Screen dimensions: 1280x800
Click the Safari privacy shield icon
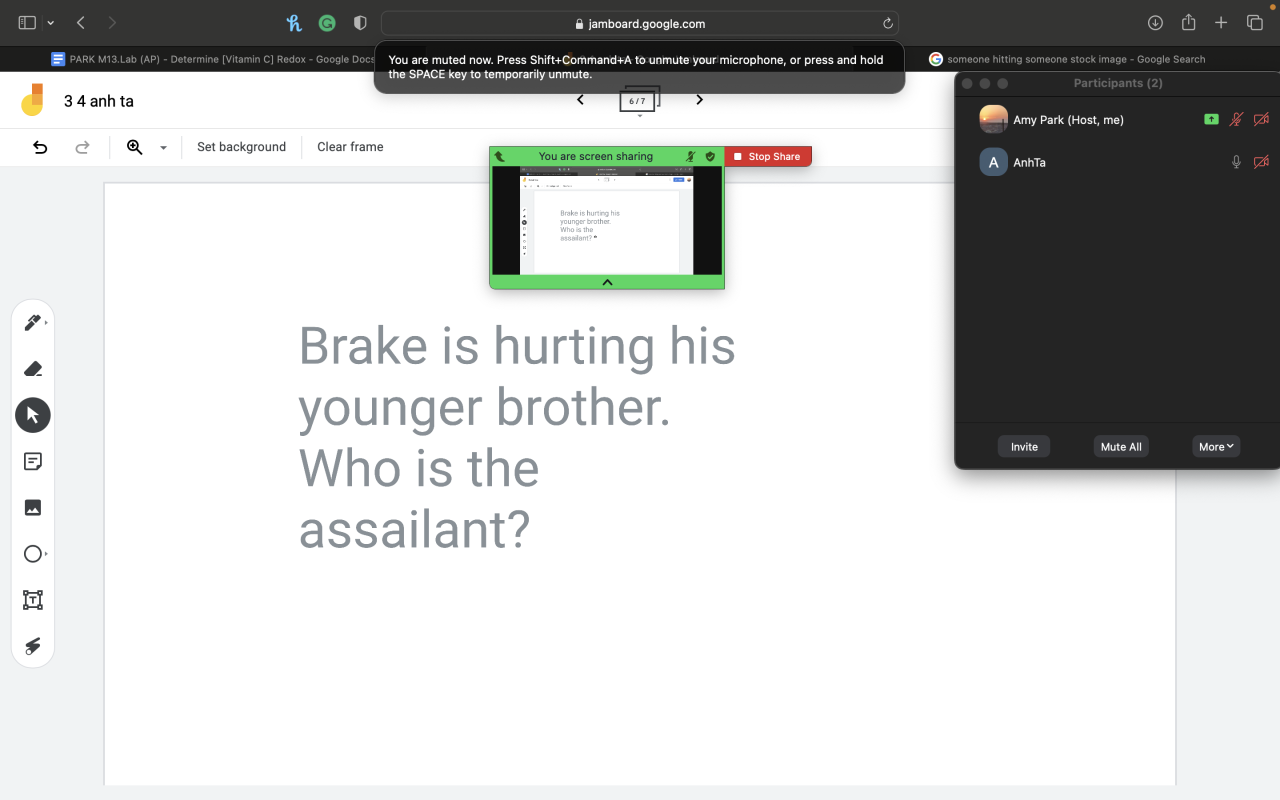[361, 23]
